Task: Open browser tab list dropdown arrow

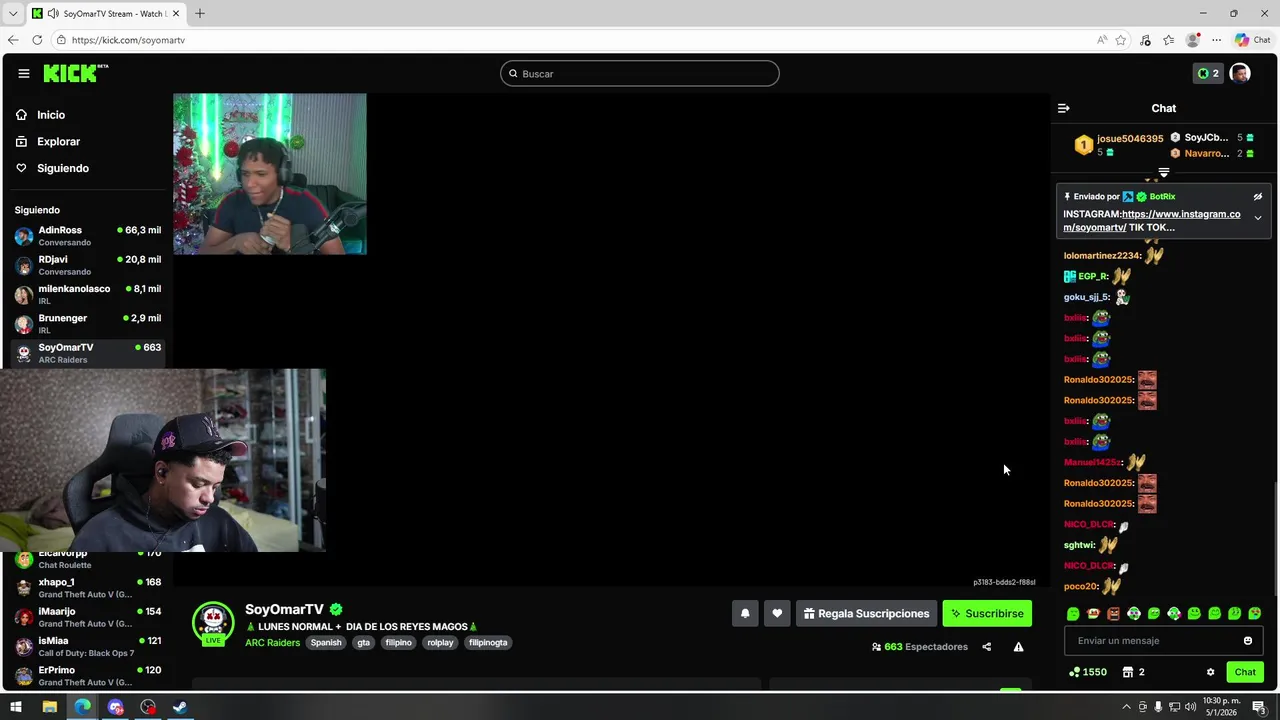Action: click(x=13, y=14)
